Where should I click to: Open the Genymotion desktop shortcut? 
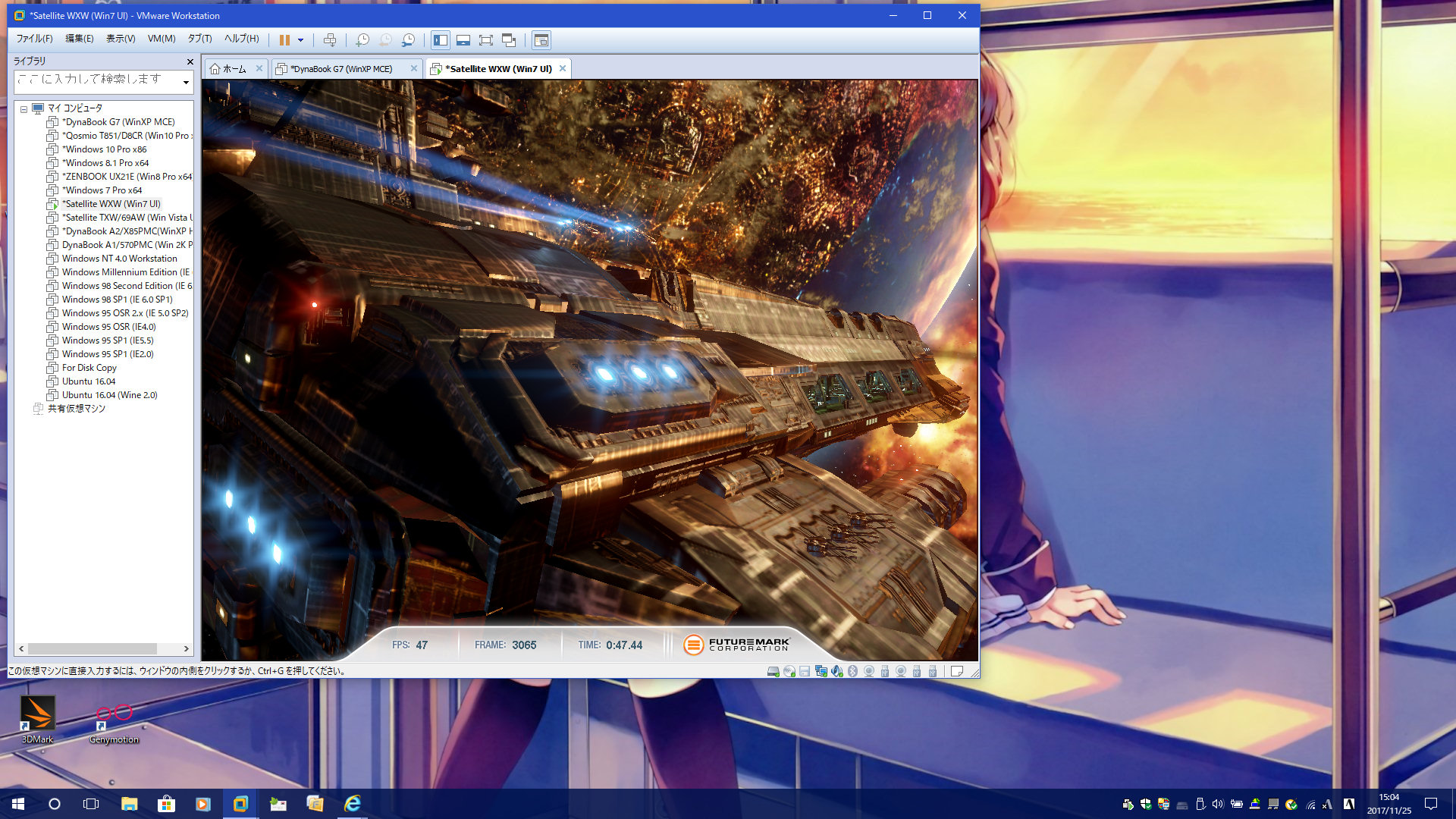[114, 723]
